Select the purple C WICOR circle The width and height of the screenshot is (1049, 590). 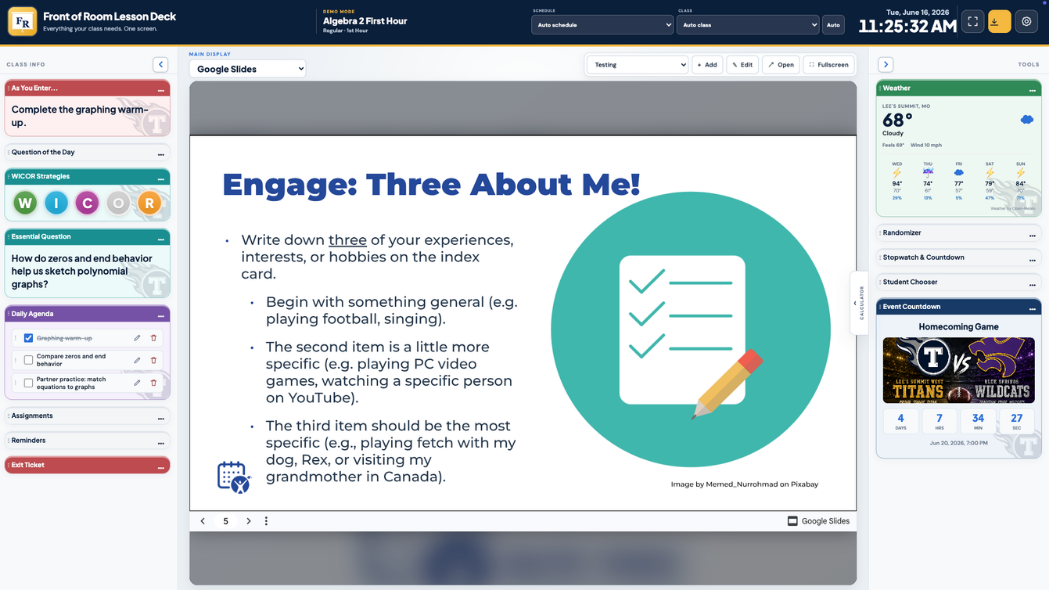click(87, 203)
